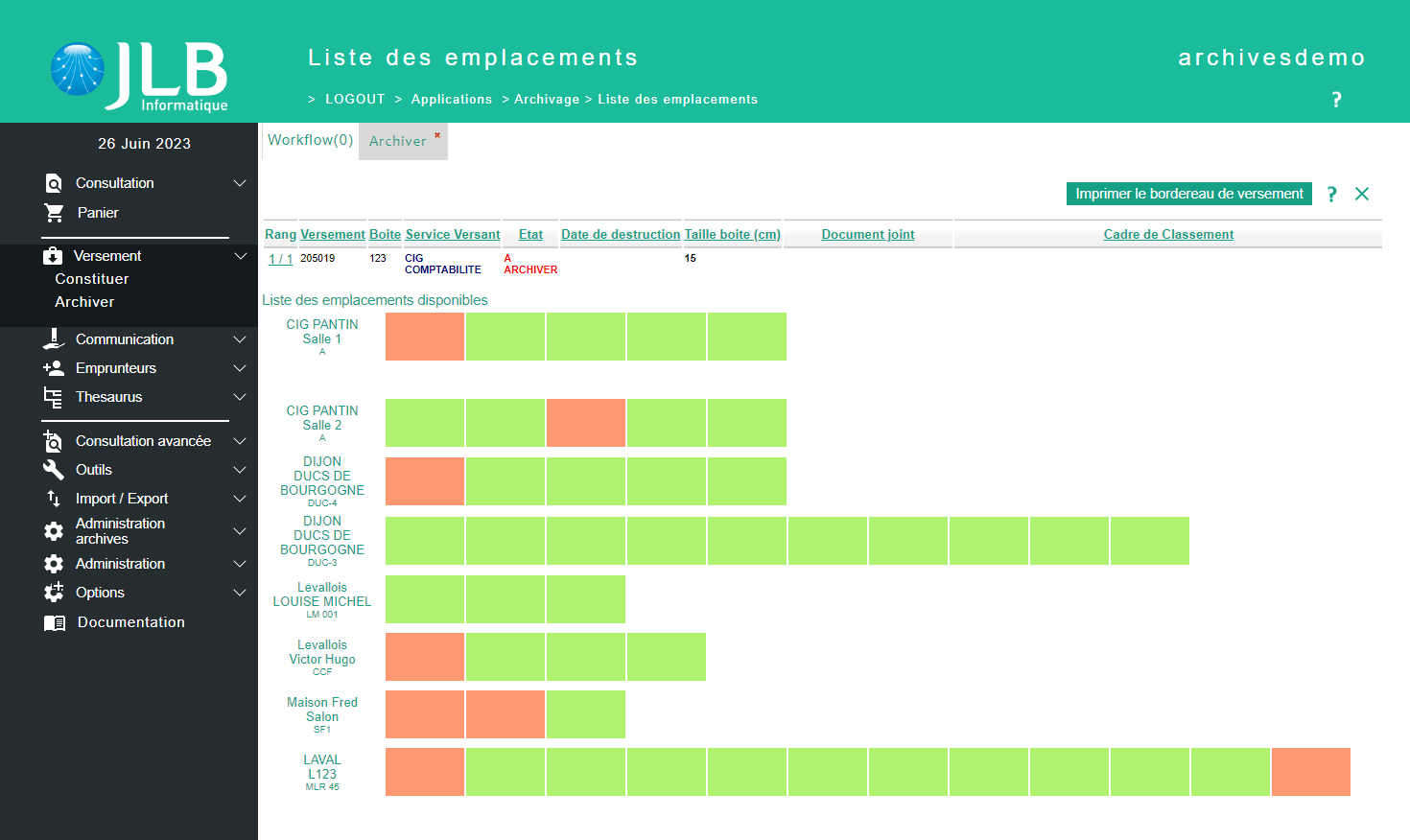The width and height of the screenshot is (1410, 840).
Task: Click the help question mark beside print button
Action: (x=1331, y=195)
